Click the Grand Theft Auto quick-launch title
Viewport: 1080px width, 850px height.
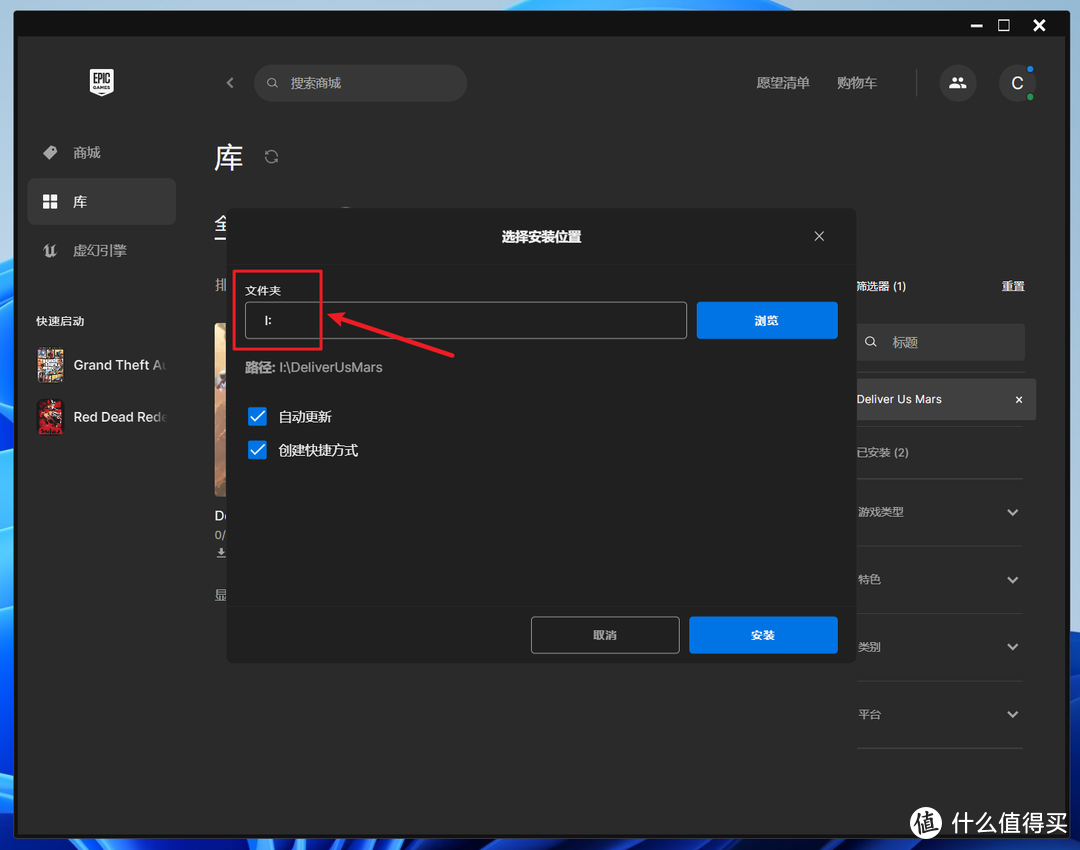120,365
